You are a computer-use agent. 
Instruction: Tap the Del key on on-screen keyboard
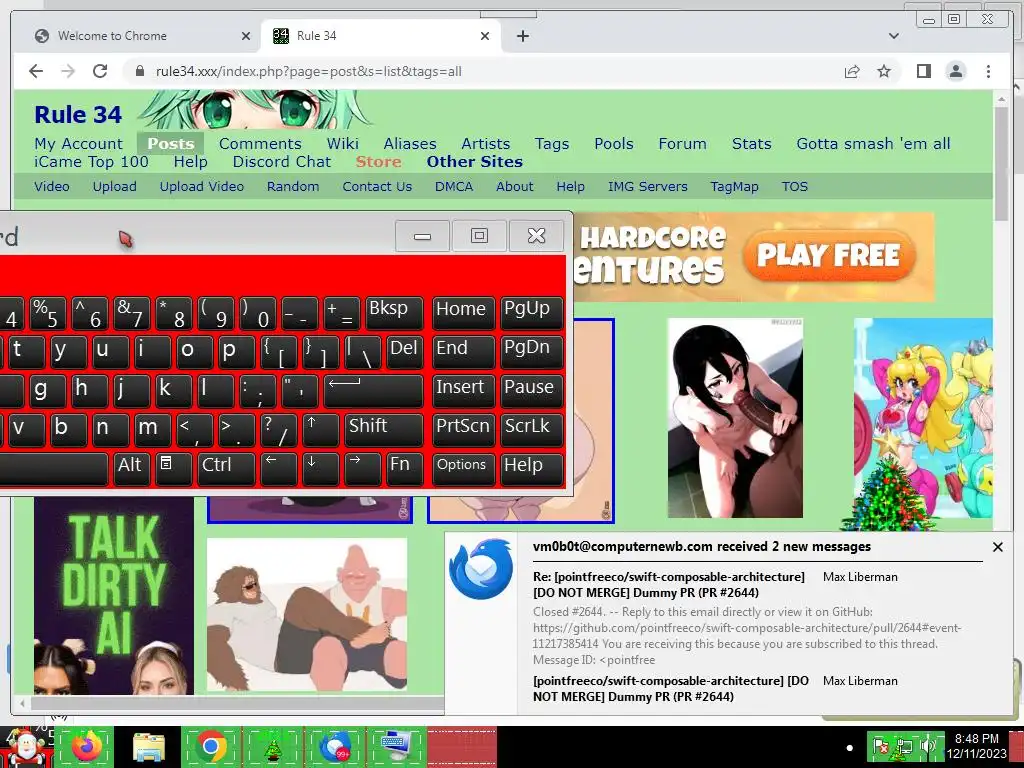click(x=405, y=352)
